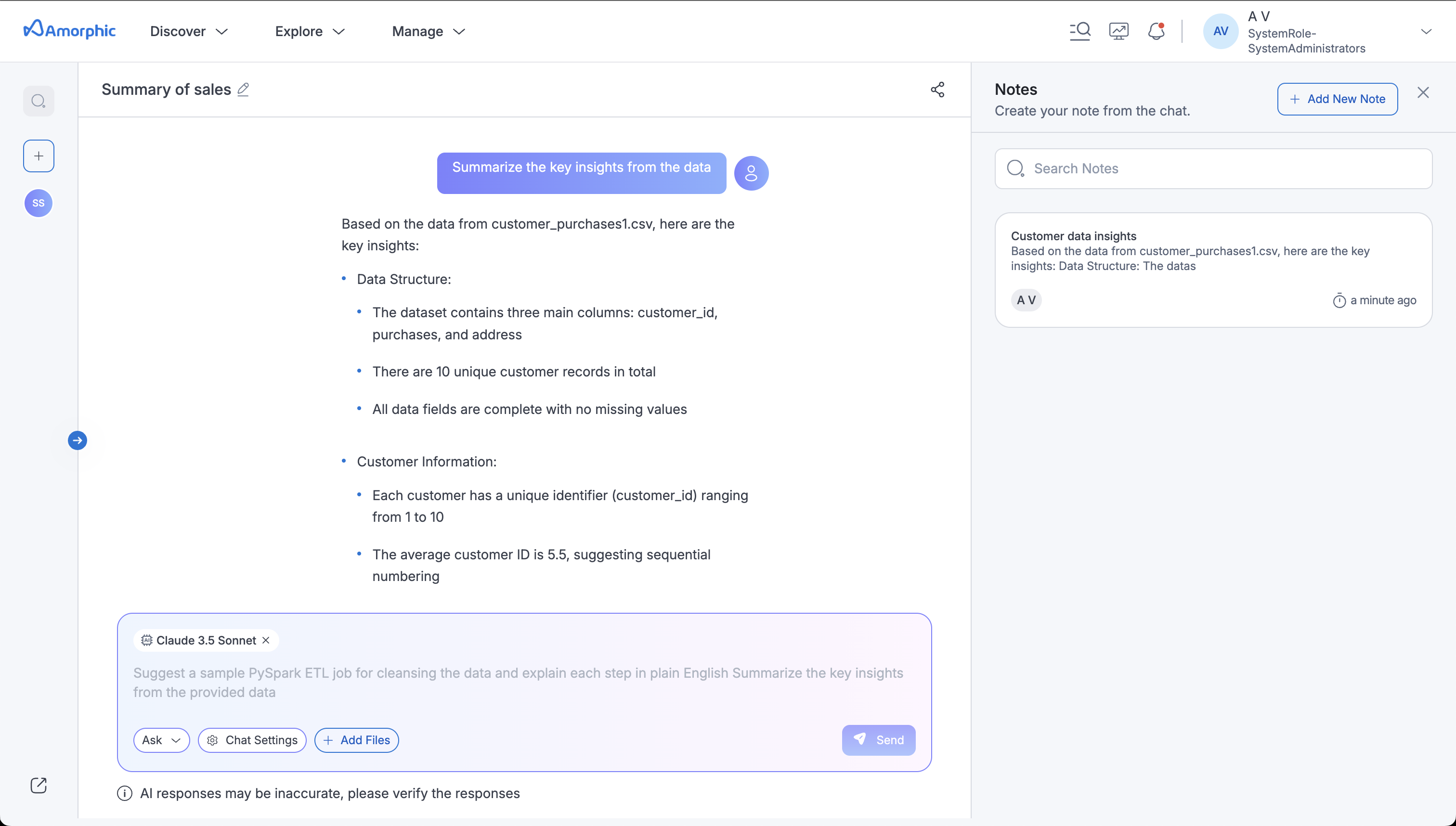This screenshot has width=1456, height=826.
Task: Click the external link icon at bottom-left
Action: 39,785
